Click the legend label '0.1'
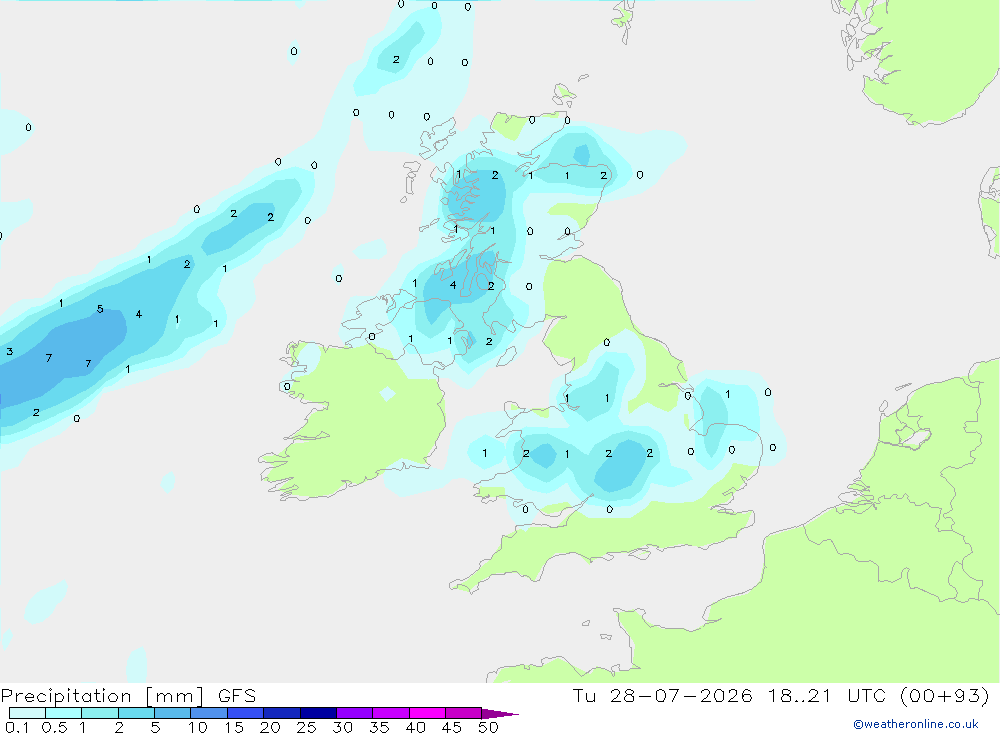 point(17,727)
